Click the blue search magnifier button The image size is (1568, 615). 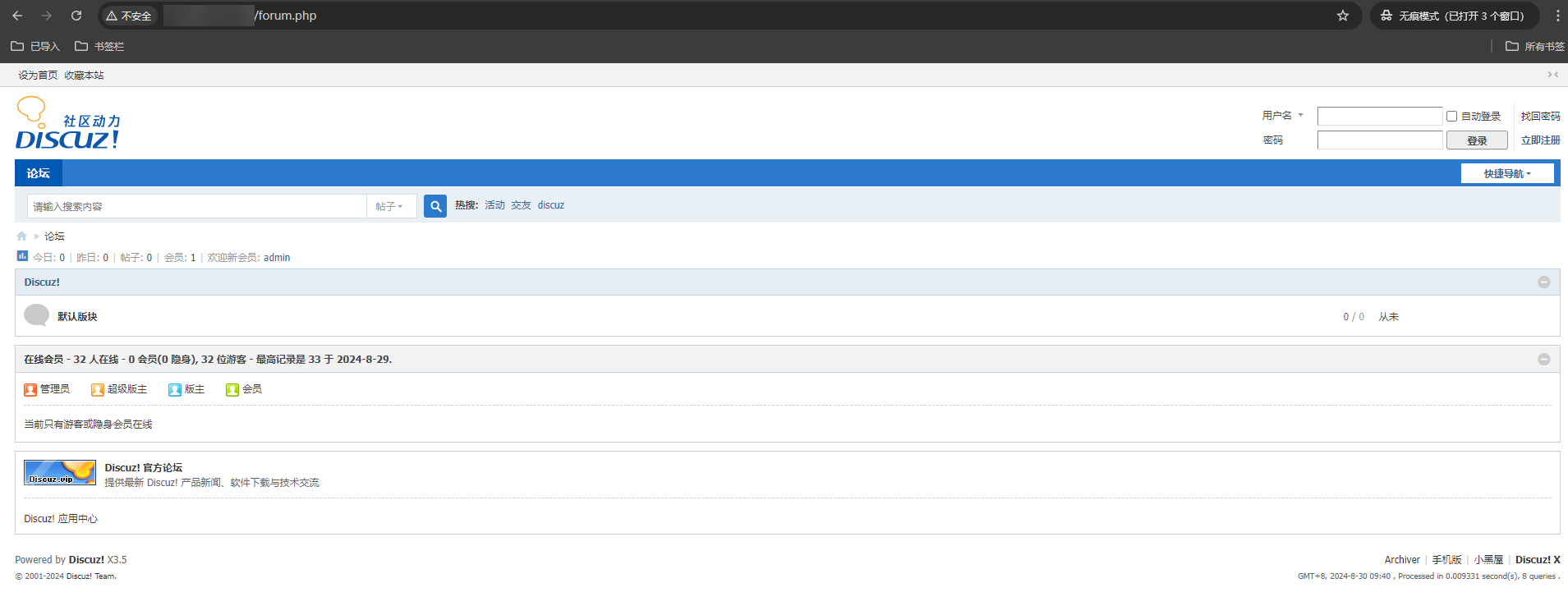(435, 206)
